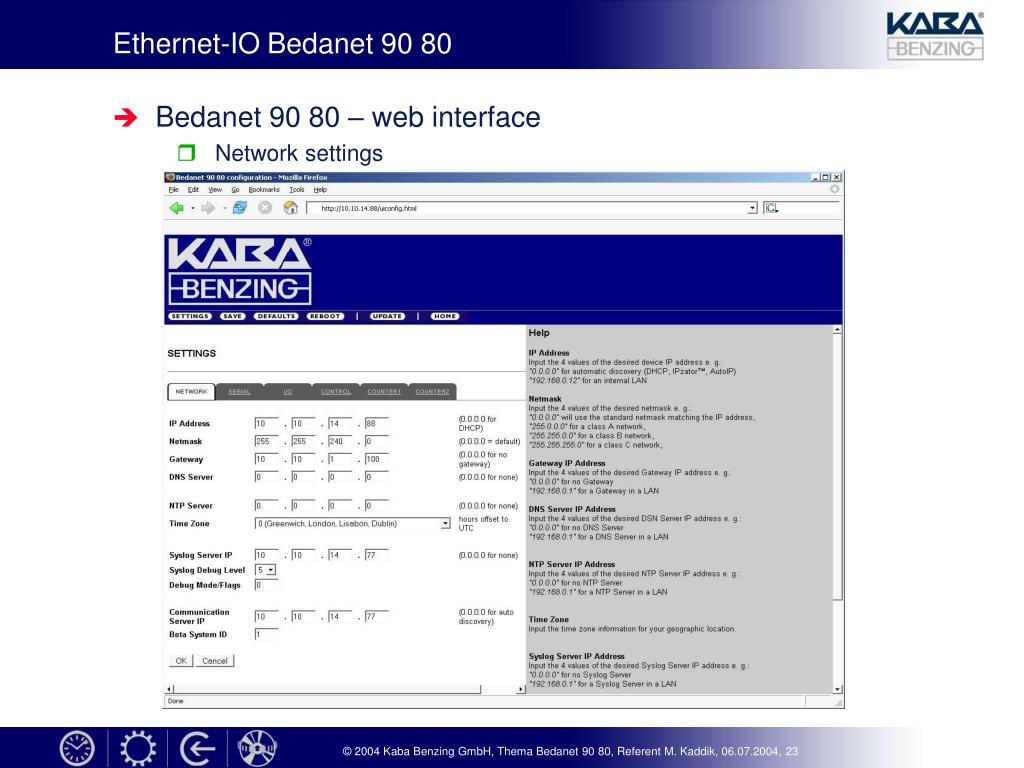1024x768 pixels.
Task: Click the Beta System ID field
Action: pos(266,634)
